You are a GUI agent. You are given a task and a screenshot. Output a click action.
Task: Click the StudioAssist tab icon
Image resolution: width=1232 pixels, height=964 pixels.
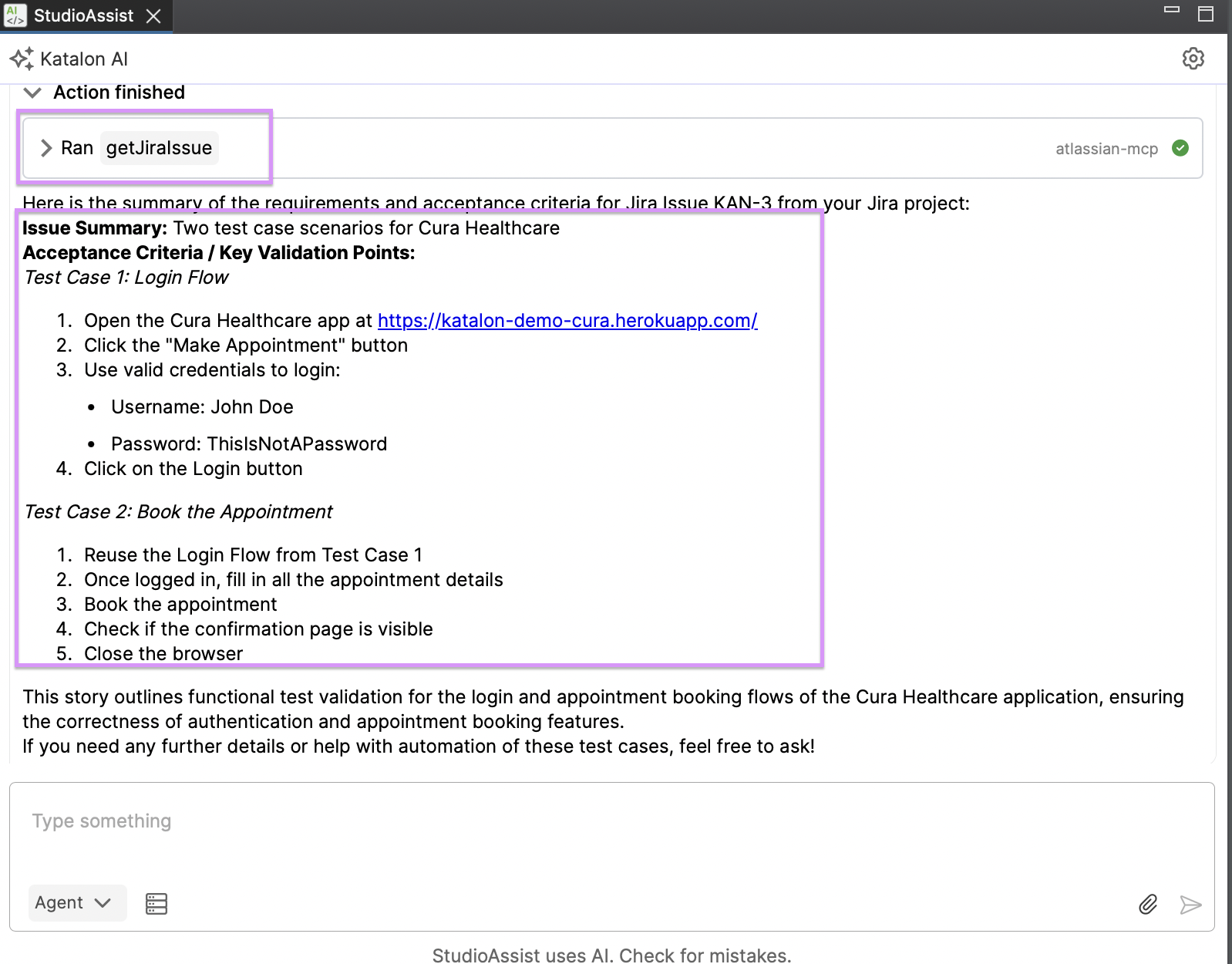15,15
